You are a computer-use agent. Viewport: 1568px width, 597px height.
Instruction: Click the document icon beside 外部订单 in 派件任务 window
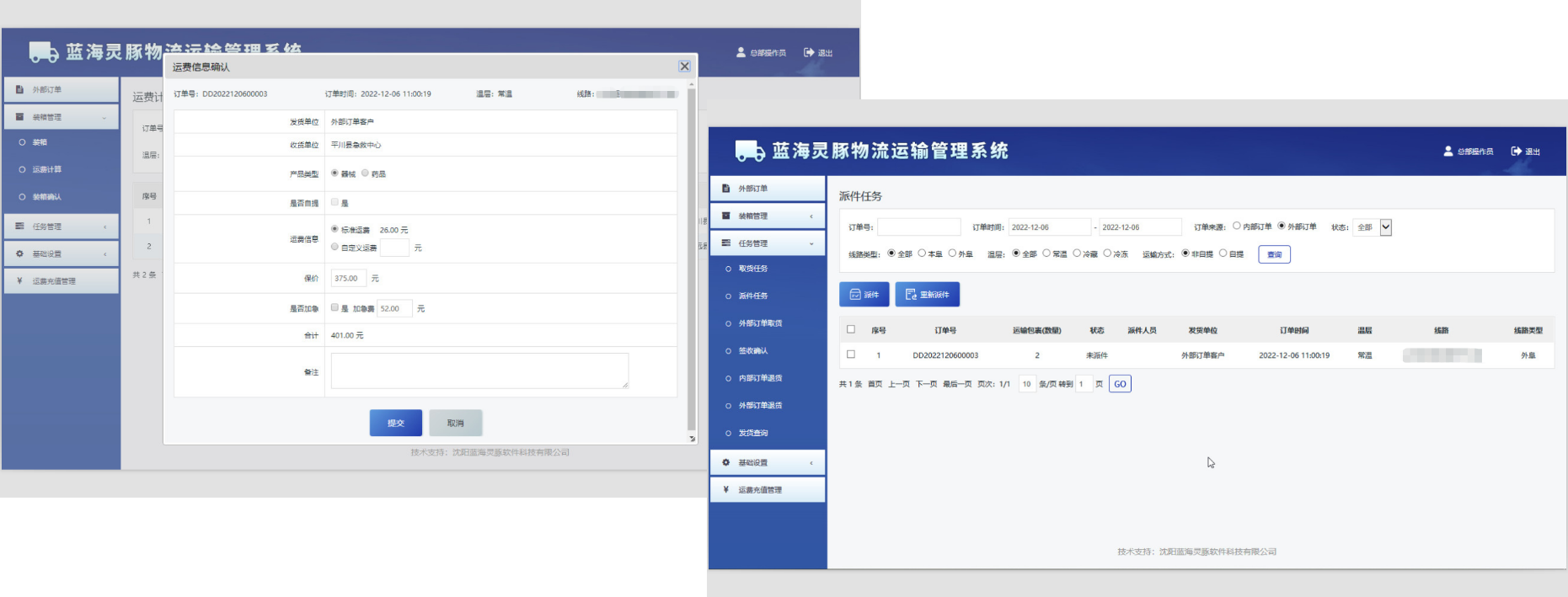click(x=725, y=189)
